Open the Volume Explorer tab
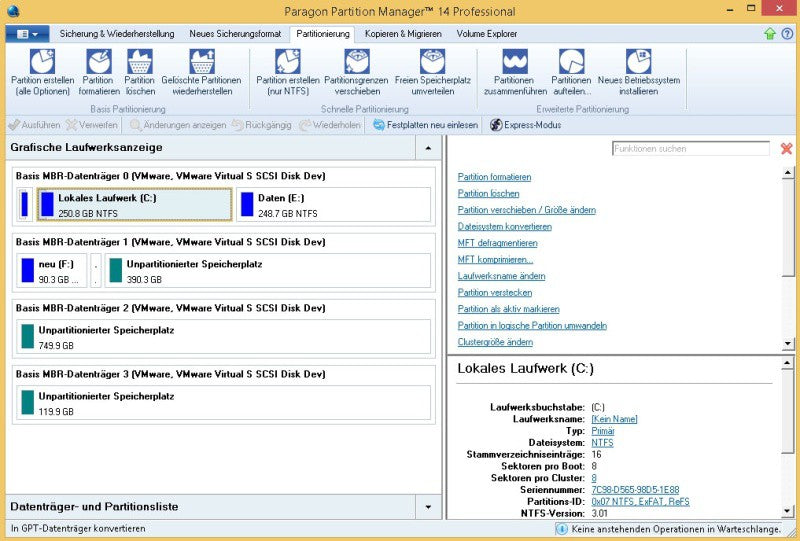 coord(487,34)
